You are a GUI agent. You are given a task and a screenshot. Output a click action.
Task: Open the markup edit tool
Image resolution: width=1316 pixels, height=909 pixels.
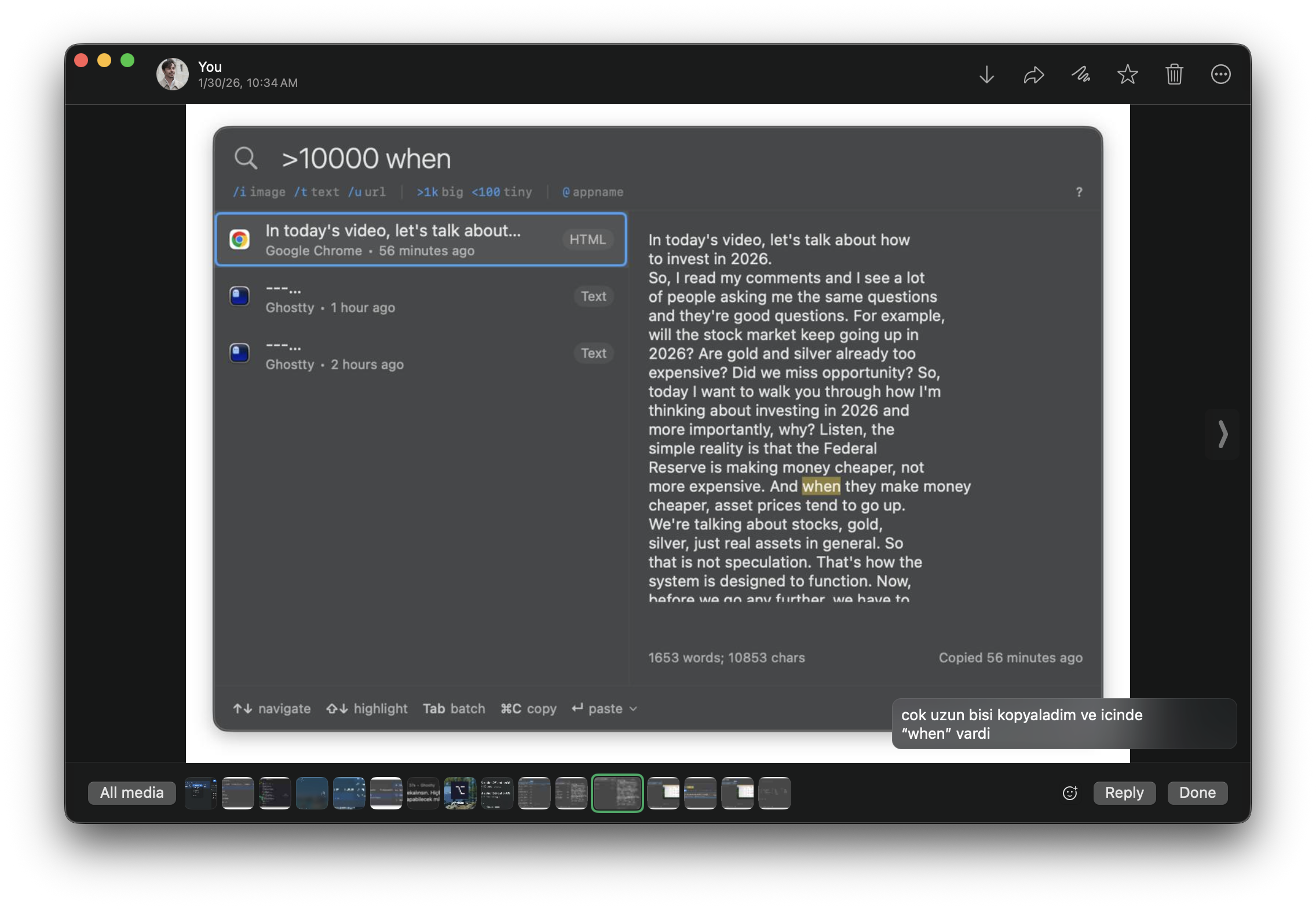pos(1080,75)
